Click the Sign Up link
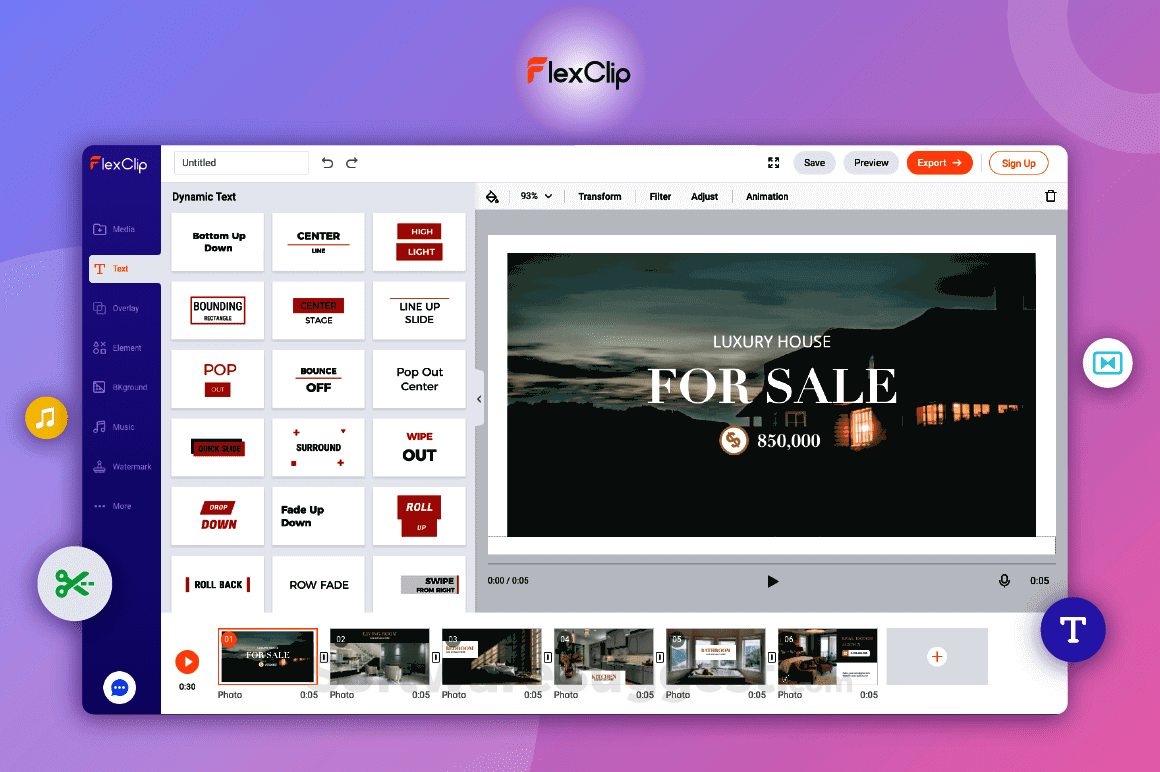Screen dimensions: 1160x772 [1018, 162]
